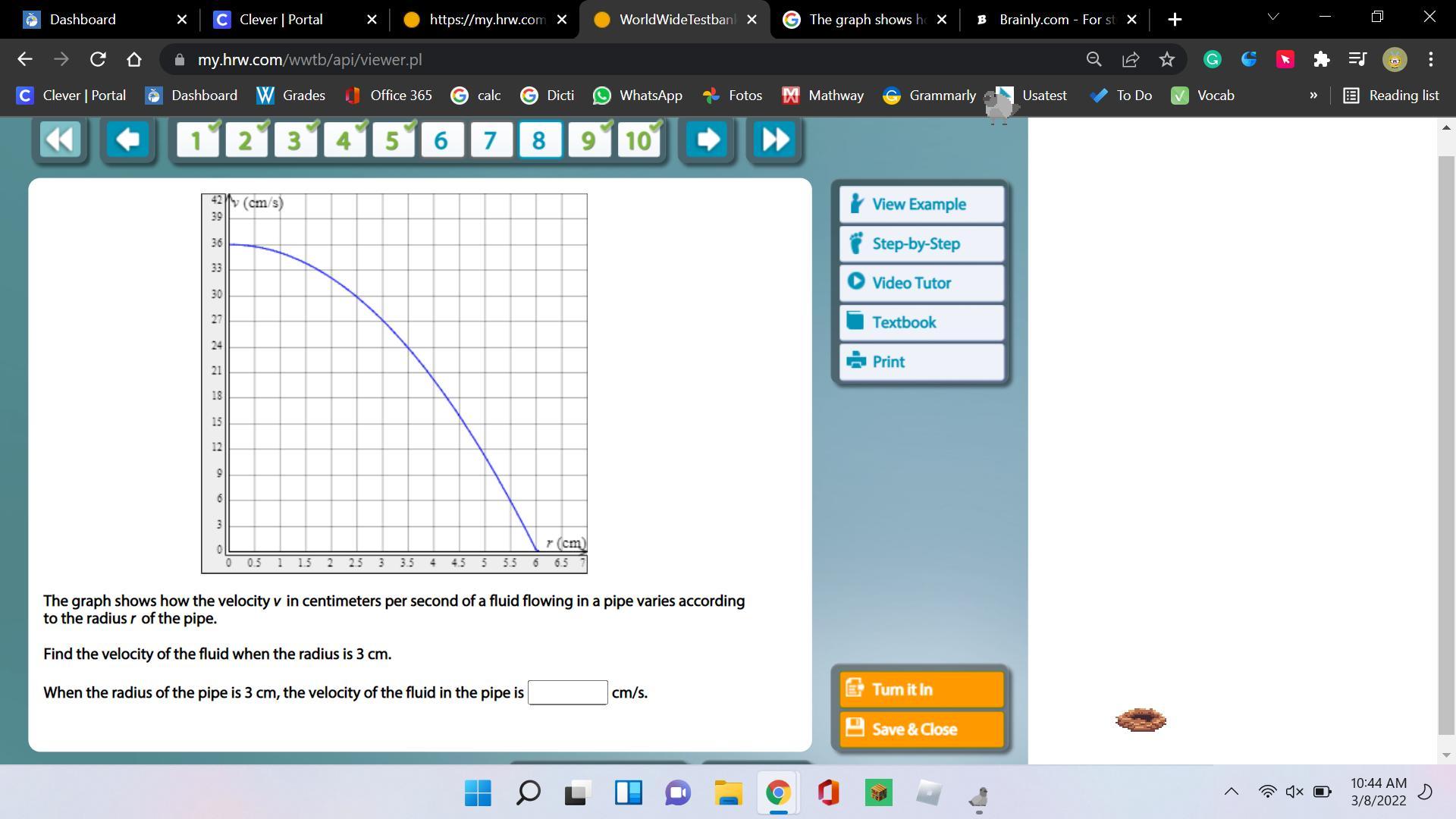Select completed question 3
This screenshot has width=1456, height=819.
295,140
